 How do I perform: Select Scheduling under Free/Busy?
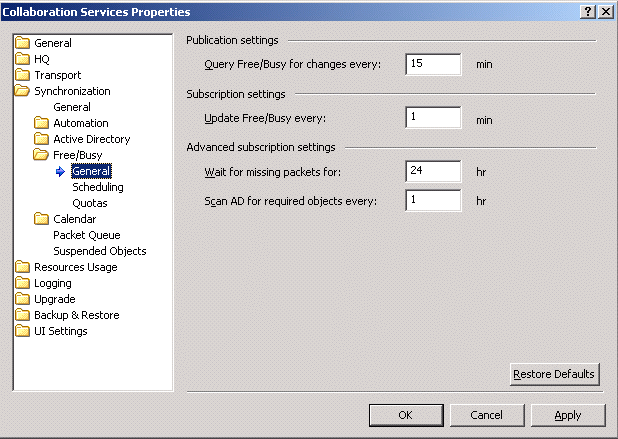click(98, 187)
